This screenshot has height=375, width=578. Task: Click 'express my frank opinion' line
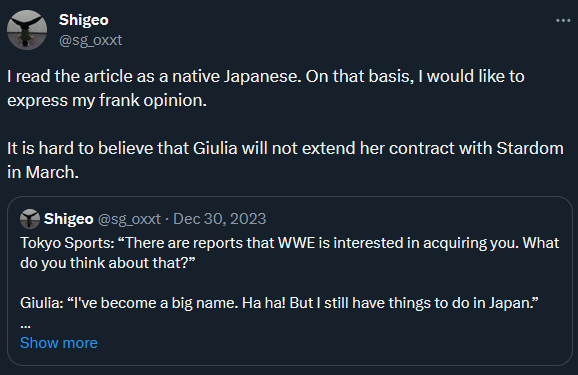[x=107, y=100]
